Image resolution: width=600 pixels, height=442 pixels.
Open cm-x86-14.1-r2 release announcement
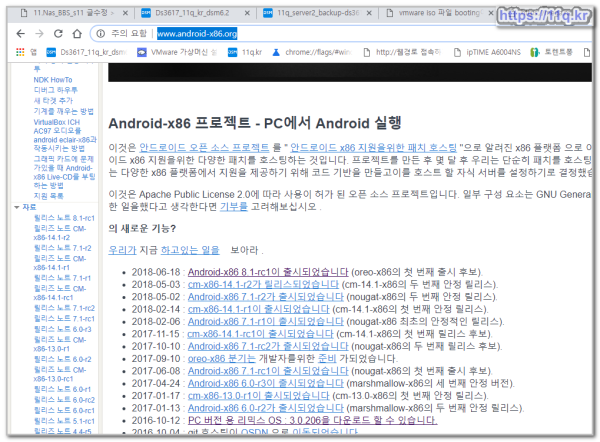tap(263, 284)
